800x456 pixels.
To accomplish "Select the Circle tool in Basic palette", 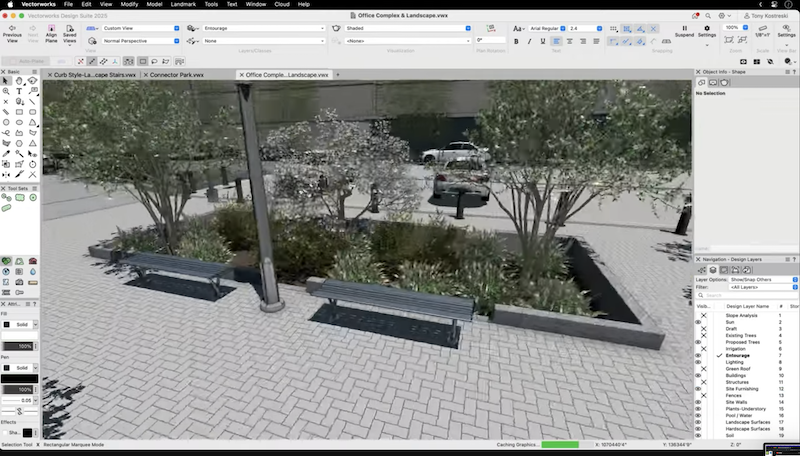I will point(6,122).
